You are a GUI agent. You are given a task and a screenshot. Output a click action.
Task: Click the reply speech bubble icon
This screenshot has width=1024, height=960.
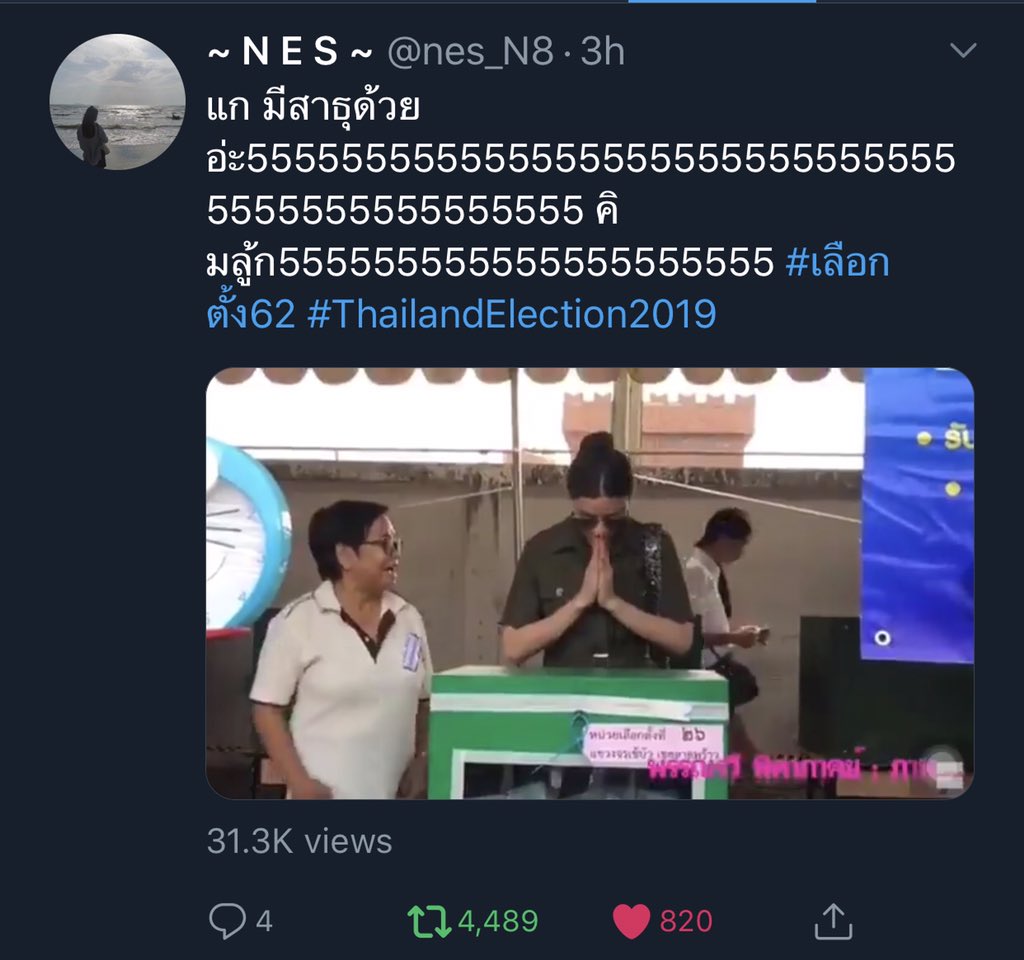click(x=227, y=921)
